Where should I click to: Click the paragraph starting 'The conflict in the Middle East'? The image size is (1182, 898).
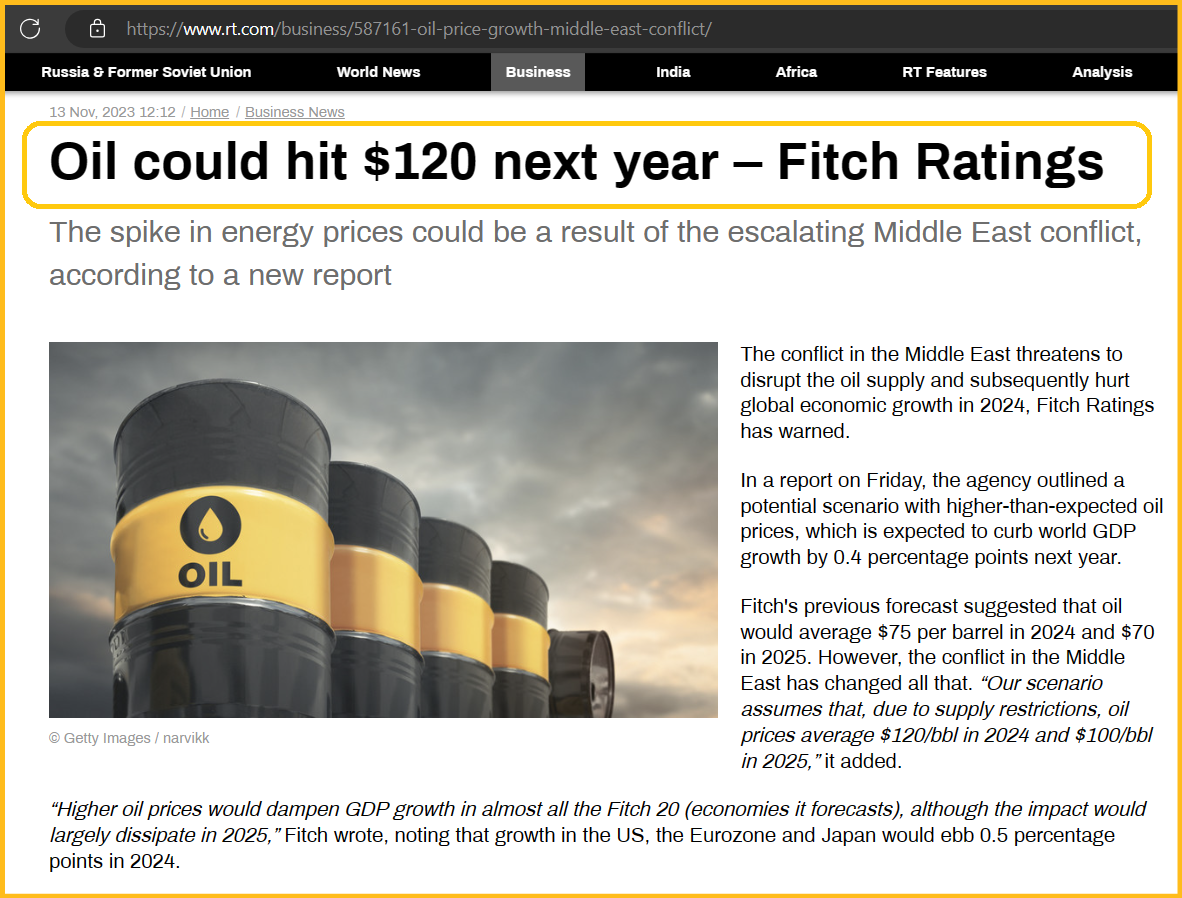(x=947, y=392)
